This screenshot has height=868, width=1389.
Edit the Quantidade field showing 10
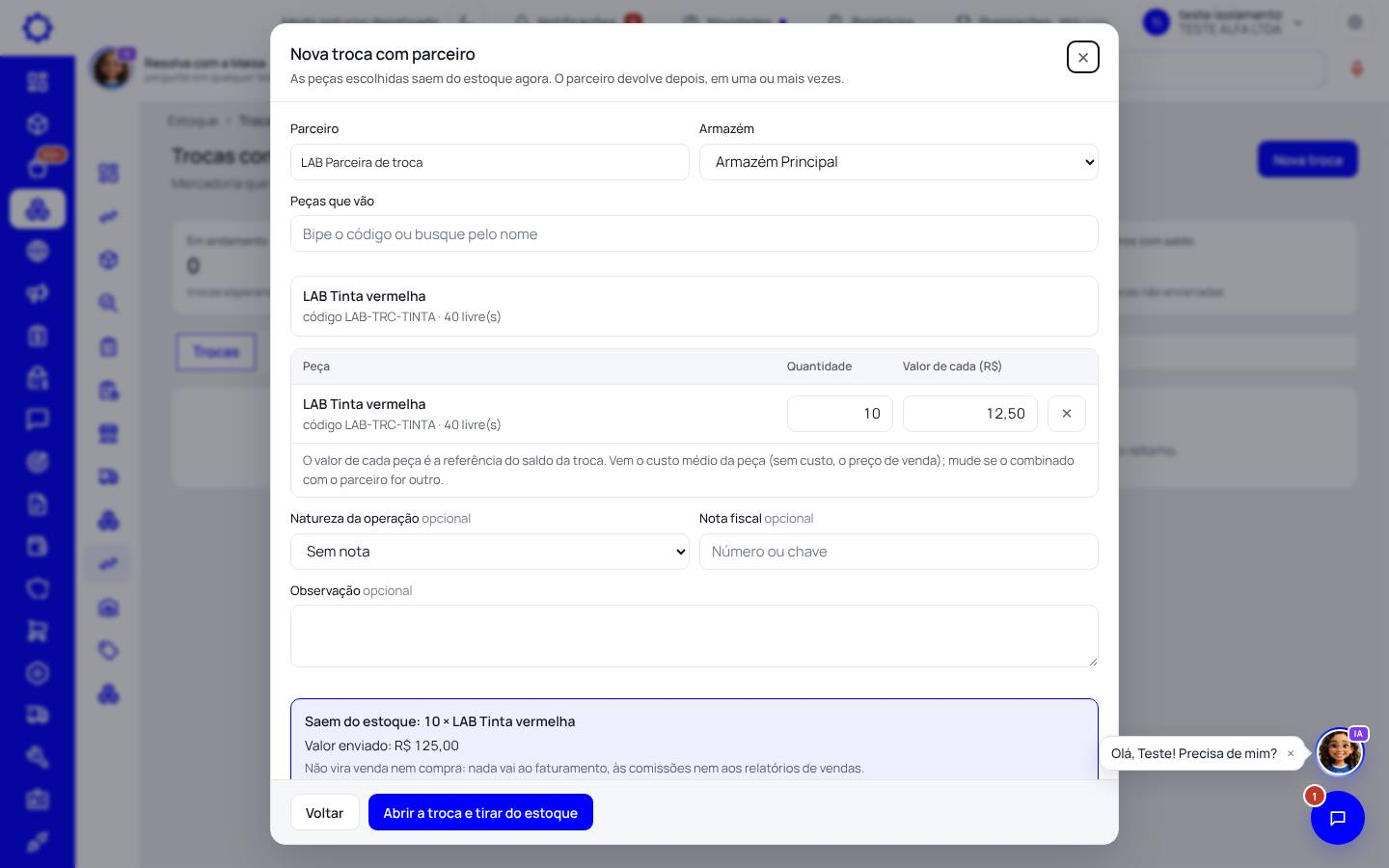click(839, 414)
